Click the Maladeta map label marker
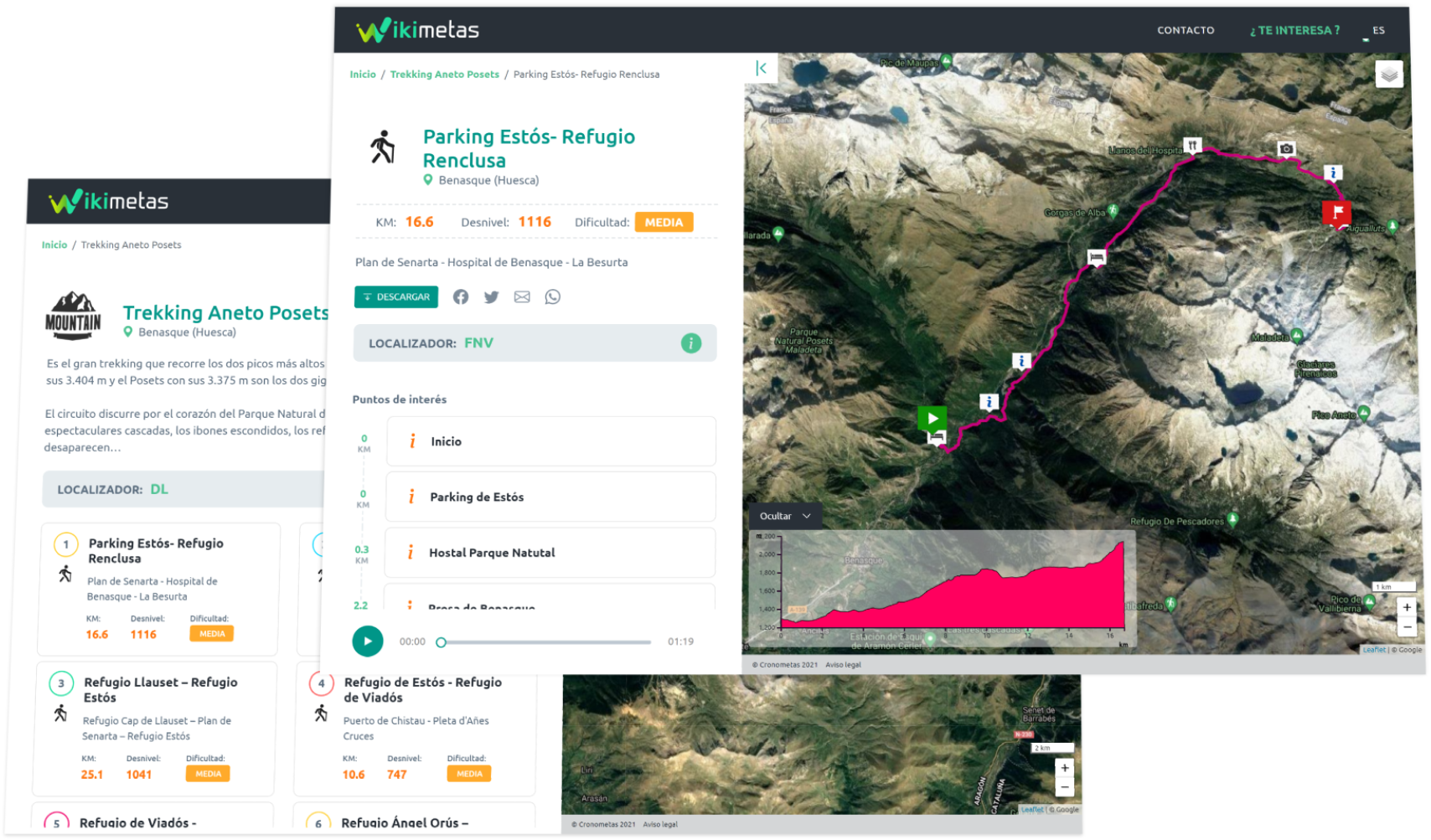Viewport: 1431px width, 840px height. [x=1297, y=336]
